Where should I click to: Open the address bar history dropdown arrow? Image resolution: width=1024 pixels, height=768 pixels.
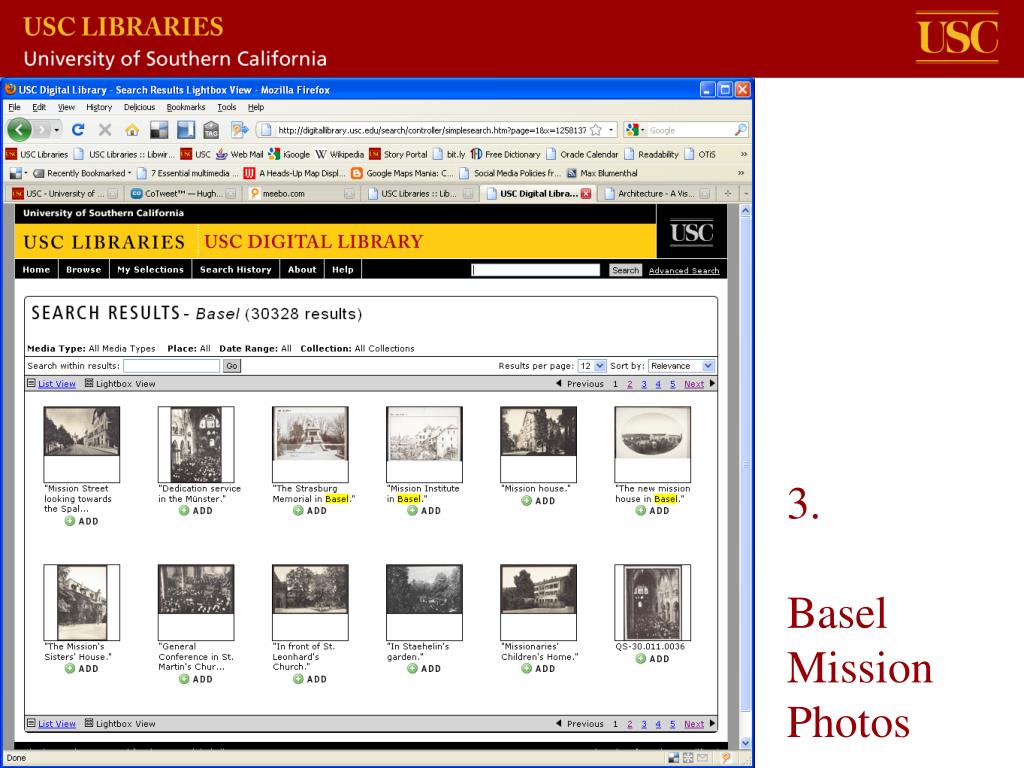[x=611, y=130]
